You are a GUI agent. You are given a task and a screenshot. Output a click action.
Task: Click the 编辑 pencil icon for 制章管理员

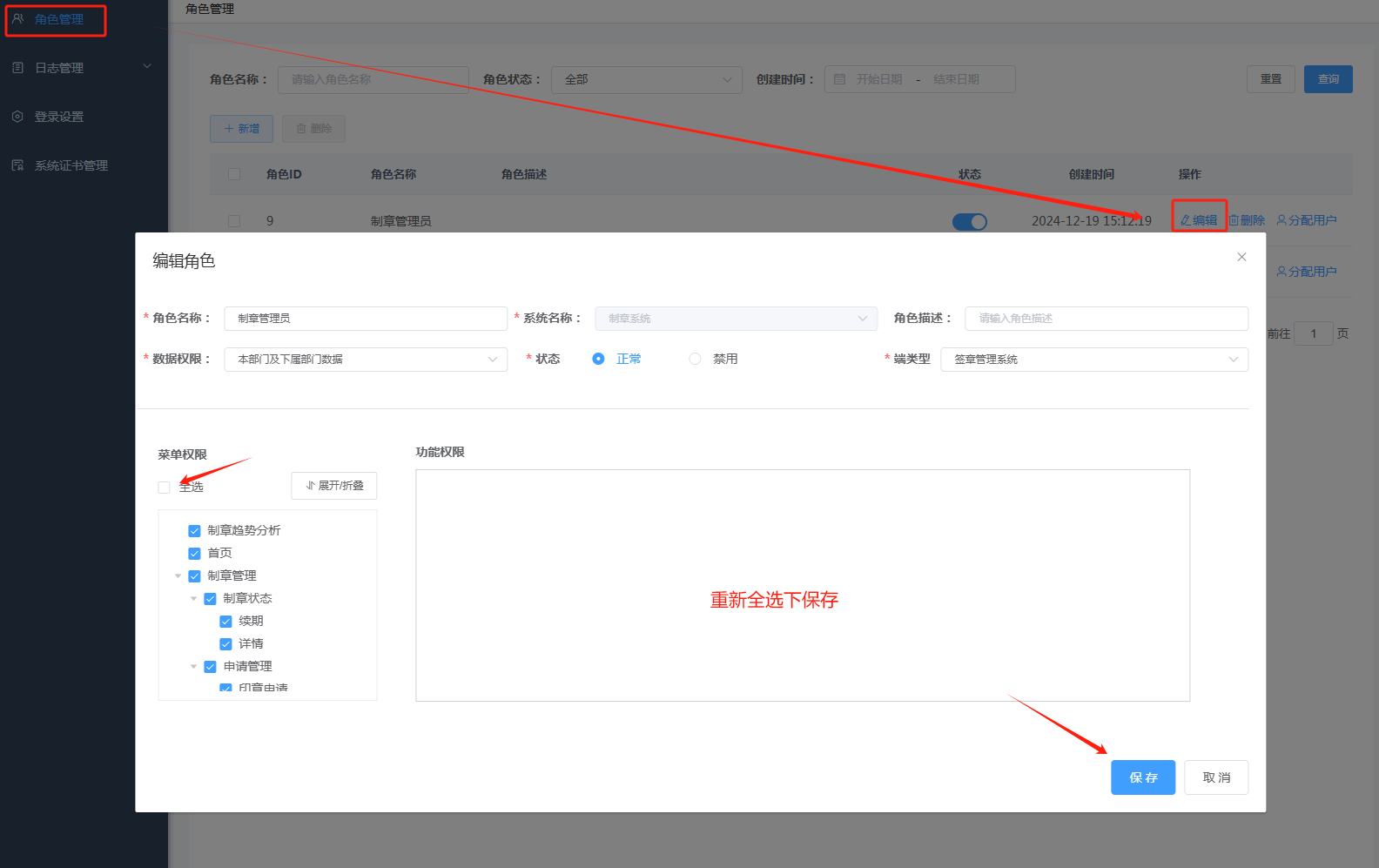[x=1185, y=220]
